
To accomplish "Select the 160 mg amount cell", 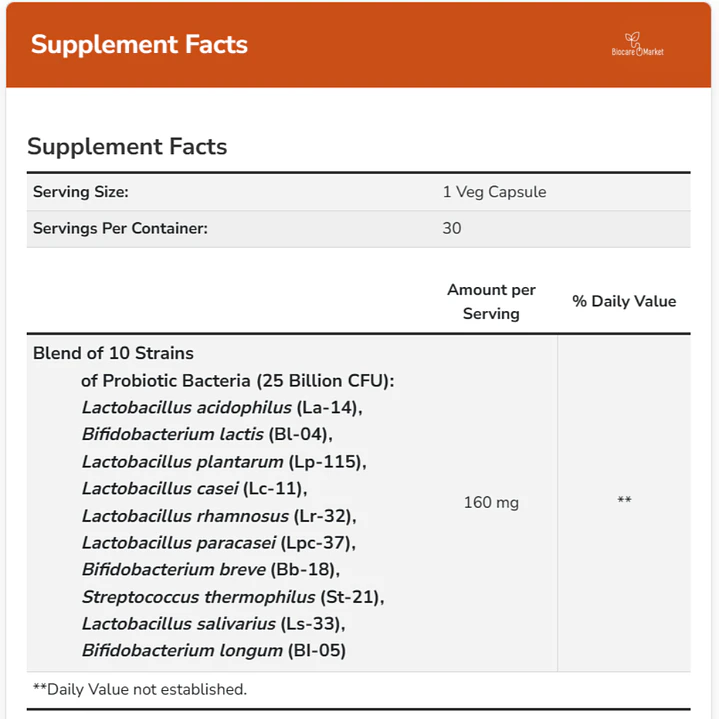I will [491, 502].
